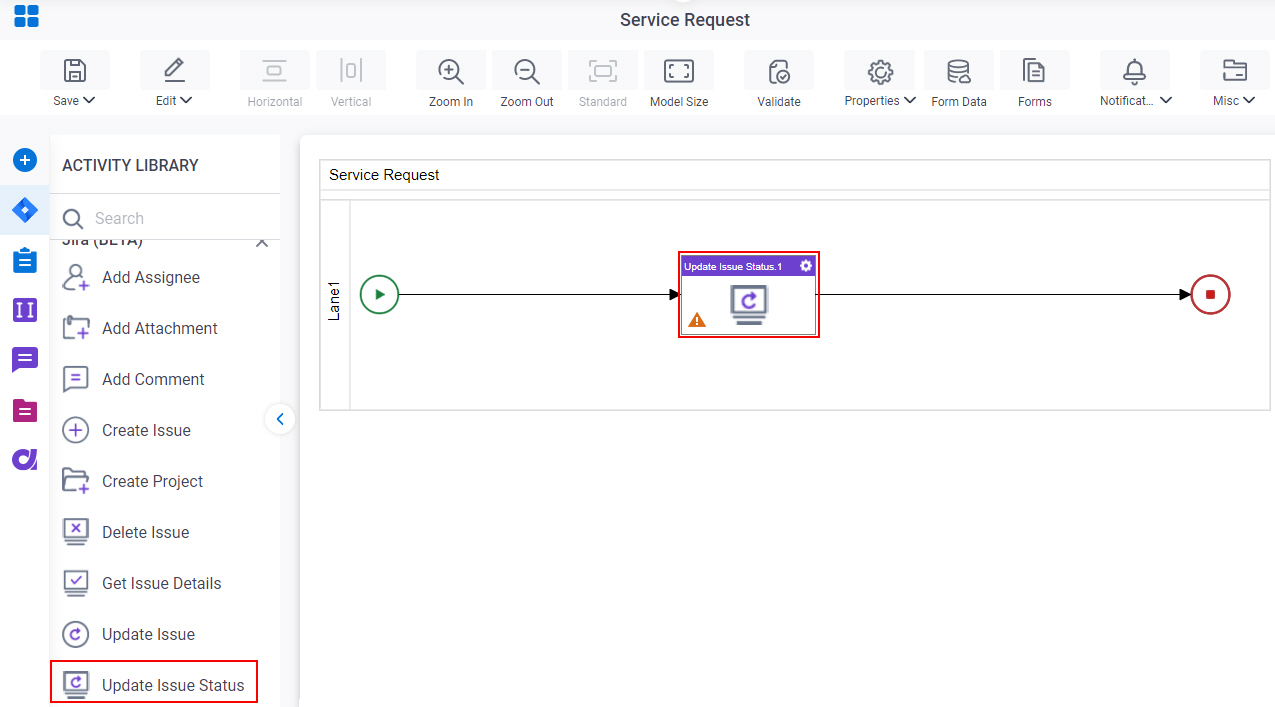Click the Zoom Out magnifier icon

pos(527,71)
